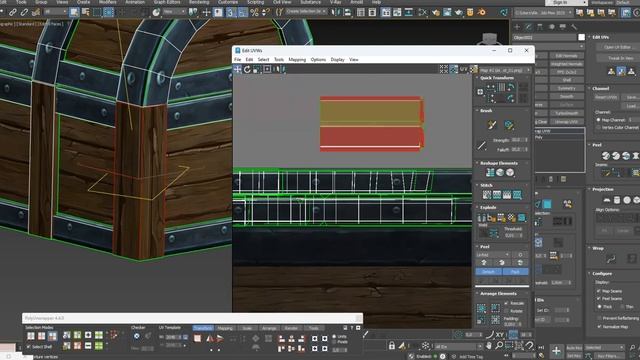Open the Tools menu in Edit UVWs

(x=279, y=60)
